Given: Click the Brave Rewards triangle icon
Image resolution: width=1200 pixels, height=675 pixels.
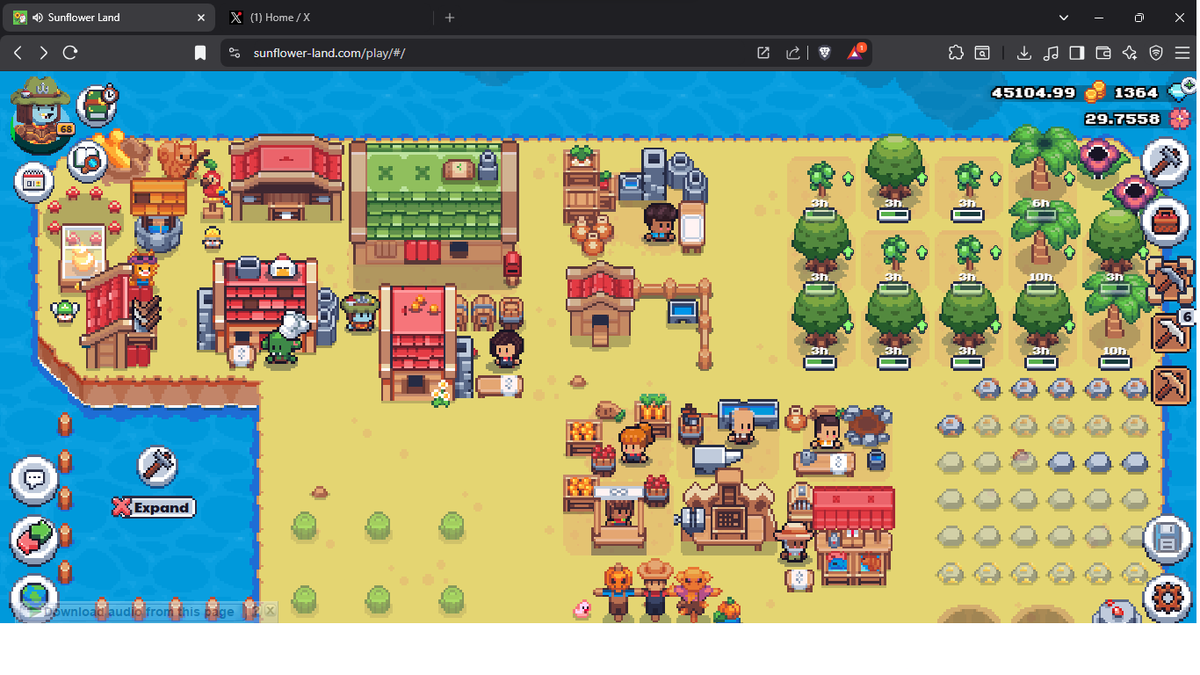Looking at the screenshot, I should point(856,52).
